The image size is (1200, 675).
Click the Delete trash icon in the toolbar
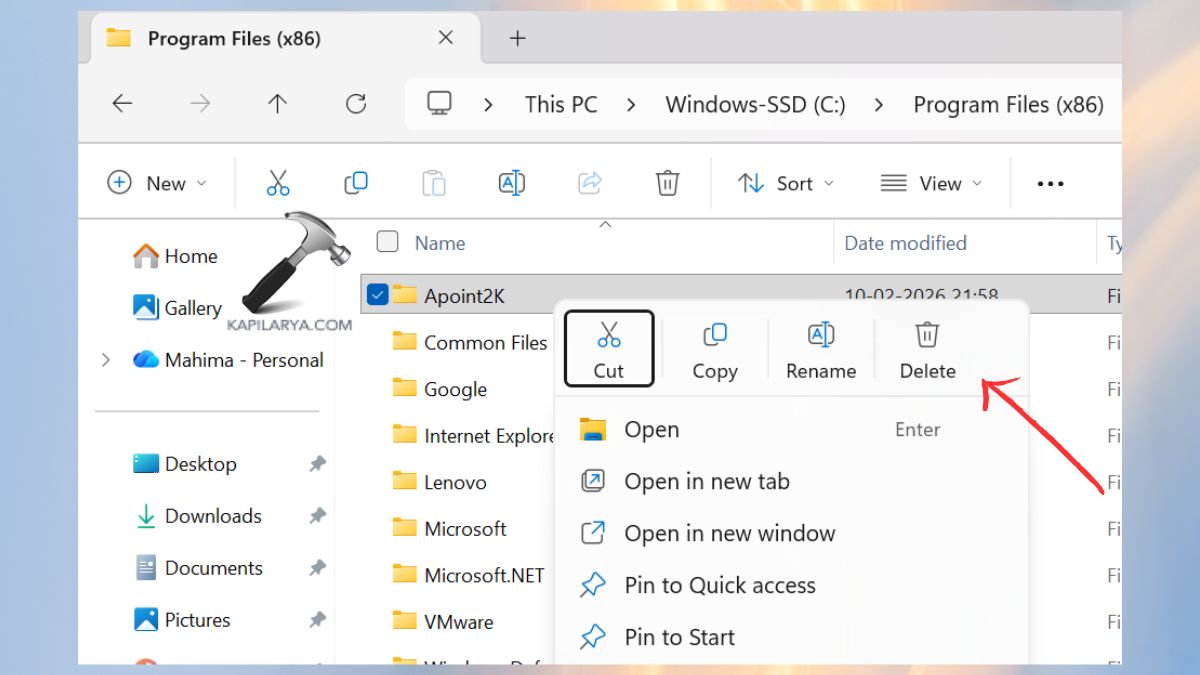(x=667, y=183)
